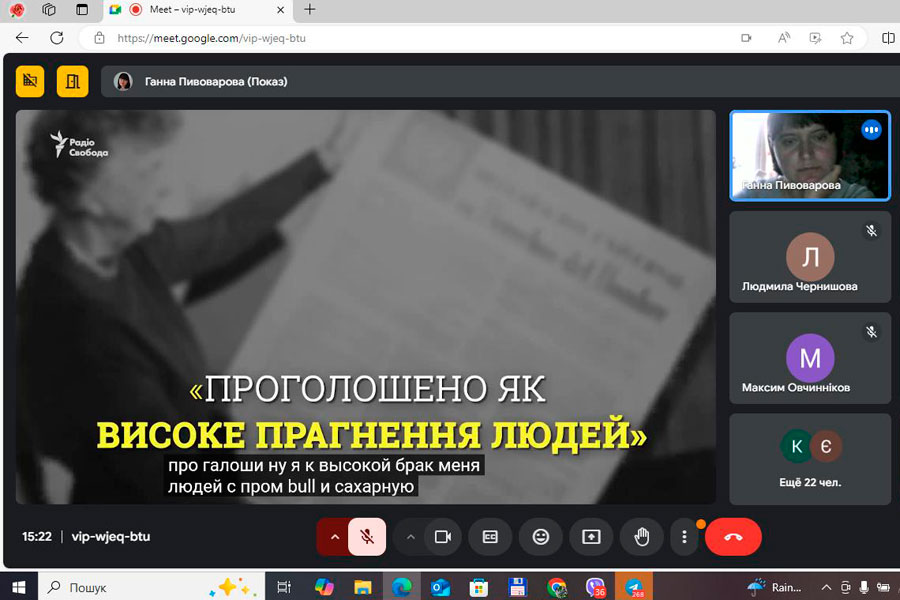Select the Meet – vip-wjeq-btu browser tab
The width and height of the screenshot is (900, 600).
(200, 10)
